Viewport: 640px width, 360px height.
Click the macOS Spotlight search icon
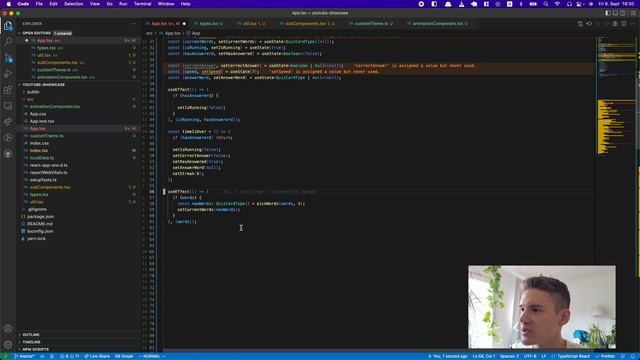[x=546, y=4]
